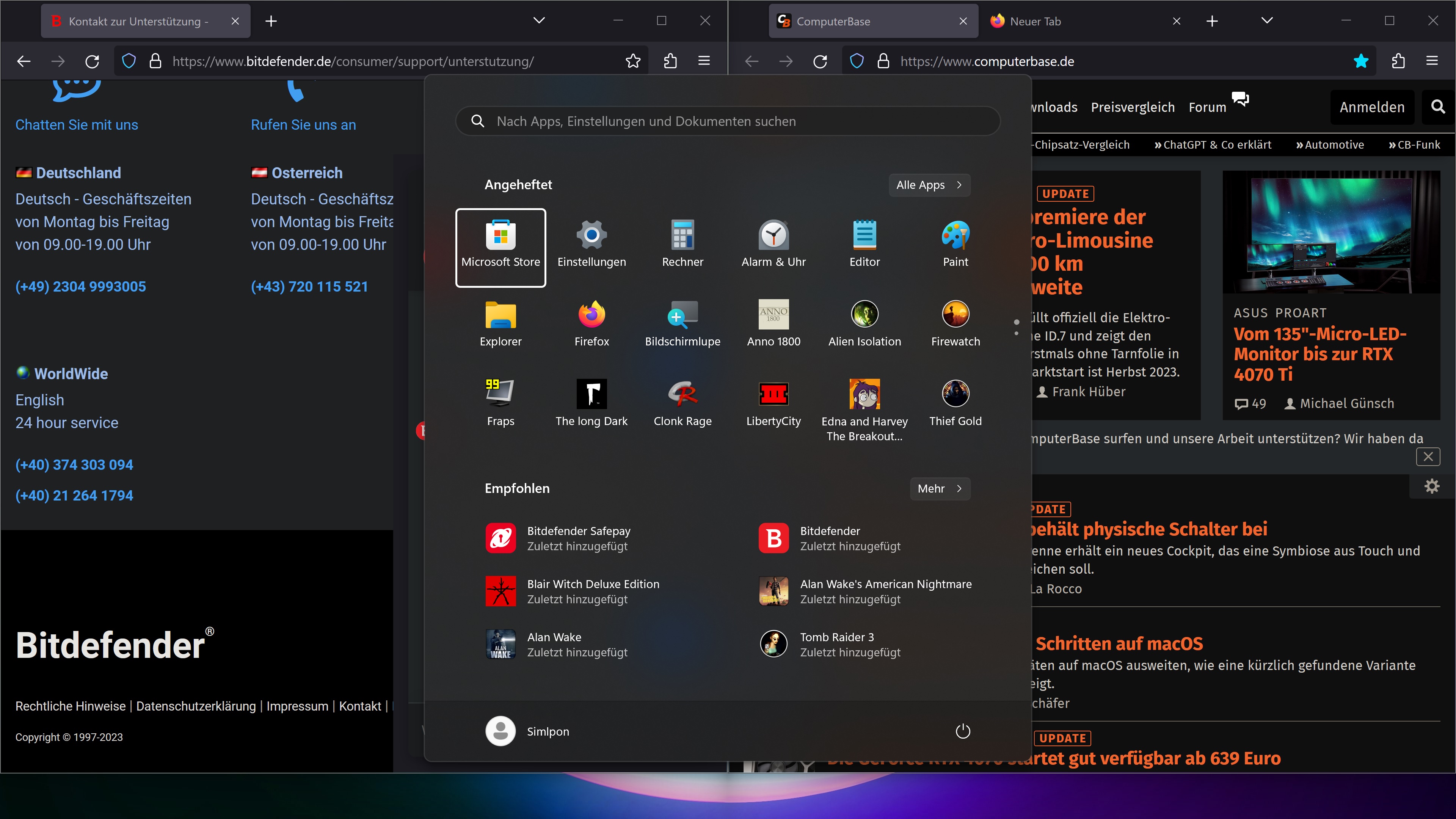Launch Alien Isolation from Start menu

[x=864, y=323]
